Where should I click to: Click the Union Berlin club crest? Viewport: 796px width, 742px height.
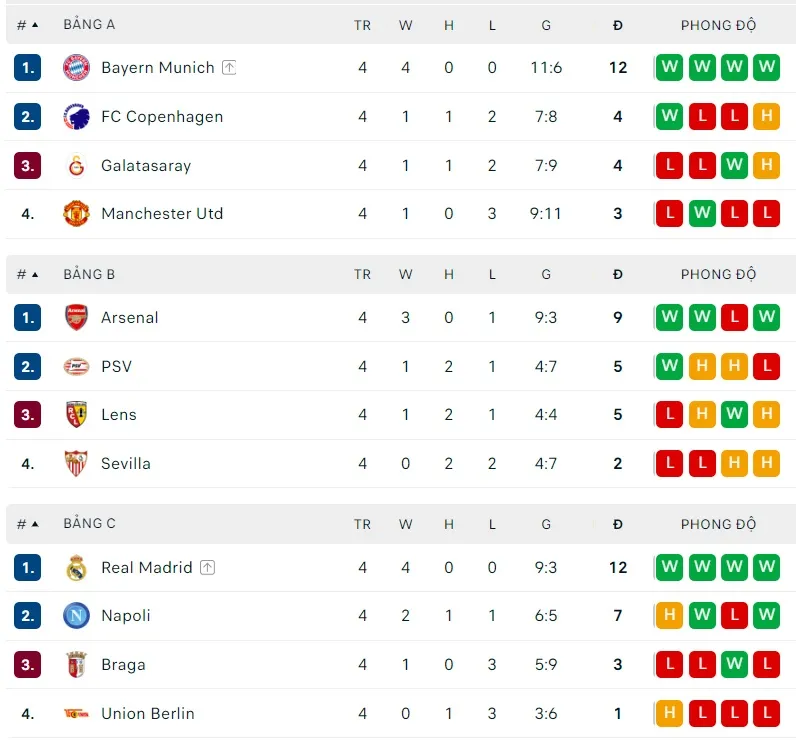77,714
